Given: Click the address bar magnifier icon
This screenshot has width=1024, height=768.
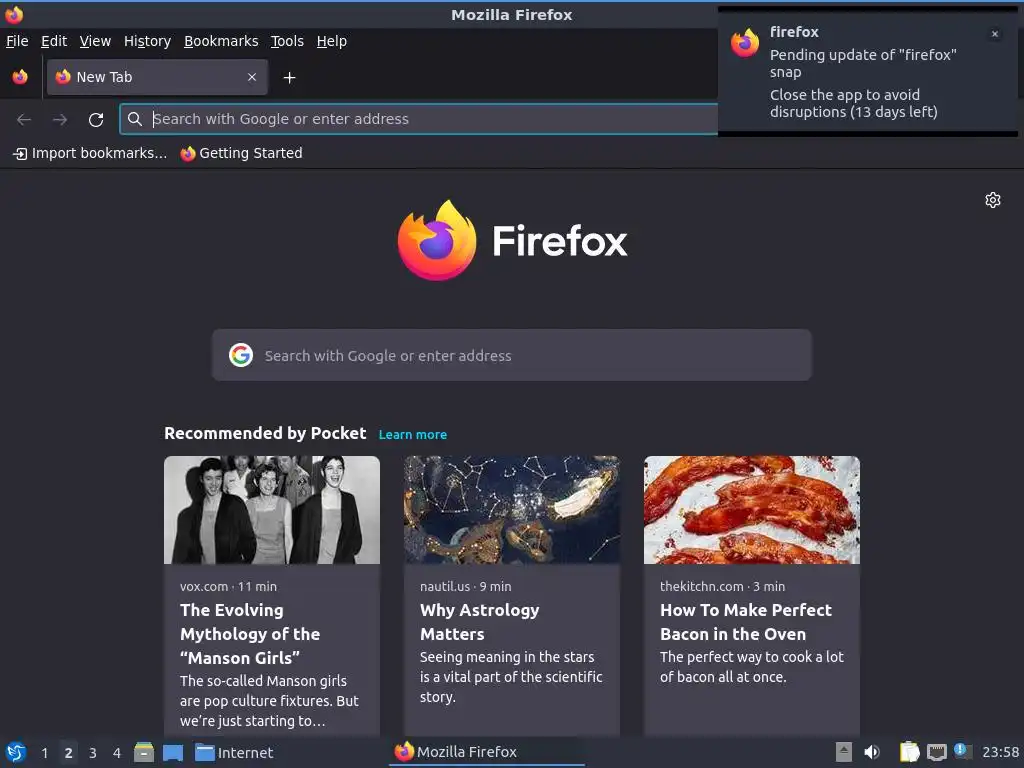Looking at the screenshot, I should pos(135,119).
